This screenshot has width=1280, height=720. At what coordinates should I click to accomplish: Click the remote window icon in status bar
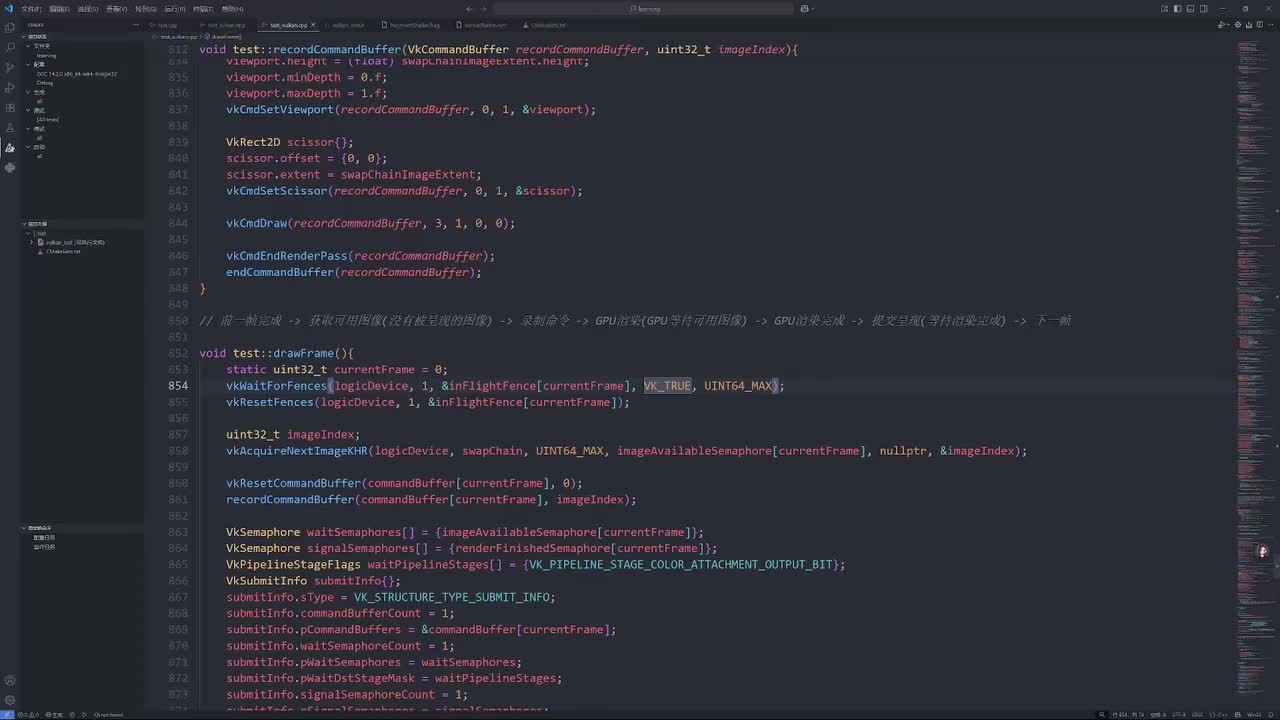pyautogui.click(x=8, y=714)
